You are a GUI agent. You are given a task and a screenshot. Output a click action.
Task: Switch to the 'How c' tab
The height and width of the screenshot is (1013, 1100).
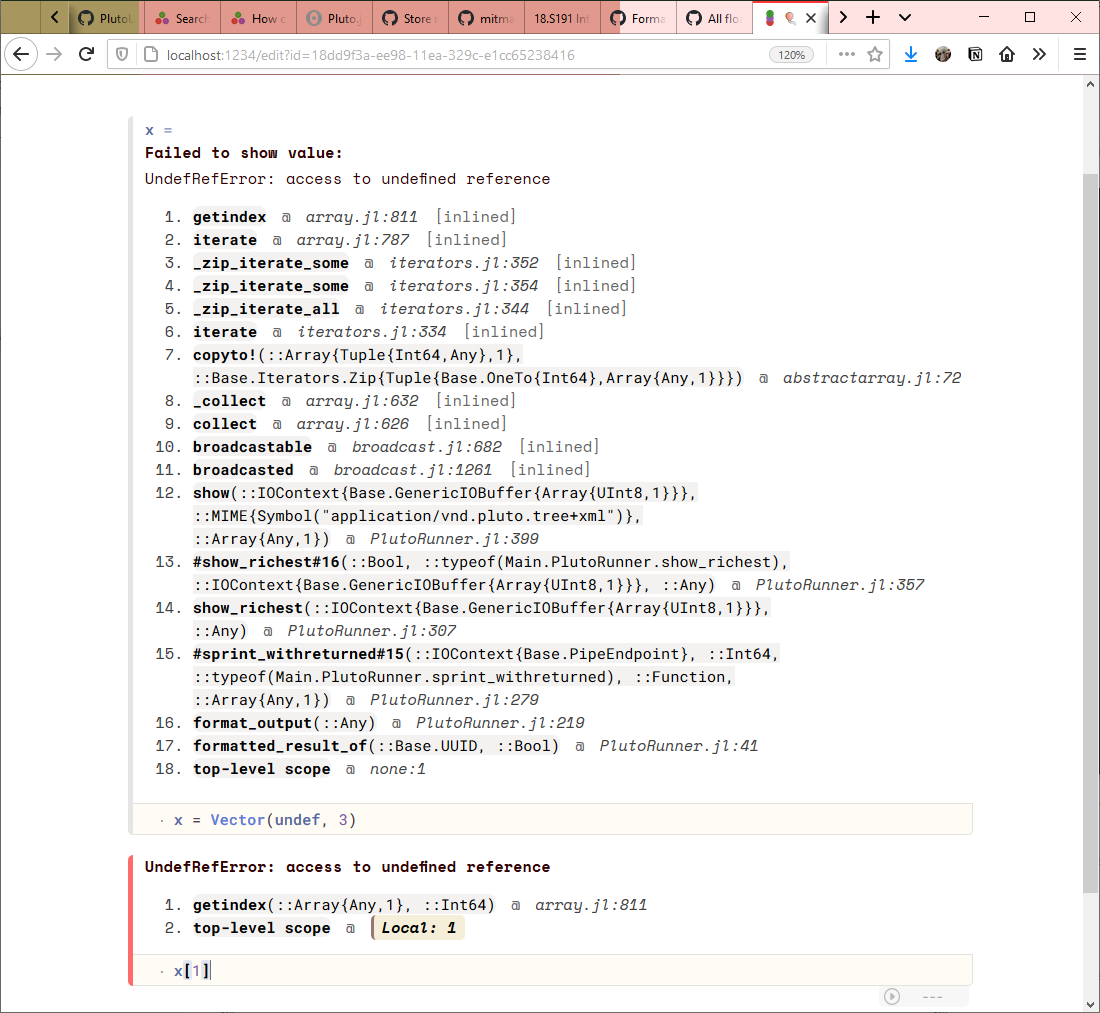coord(259,18)
